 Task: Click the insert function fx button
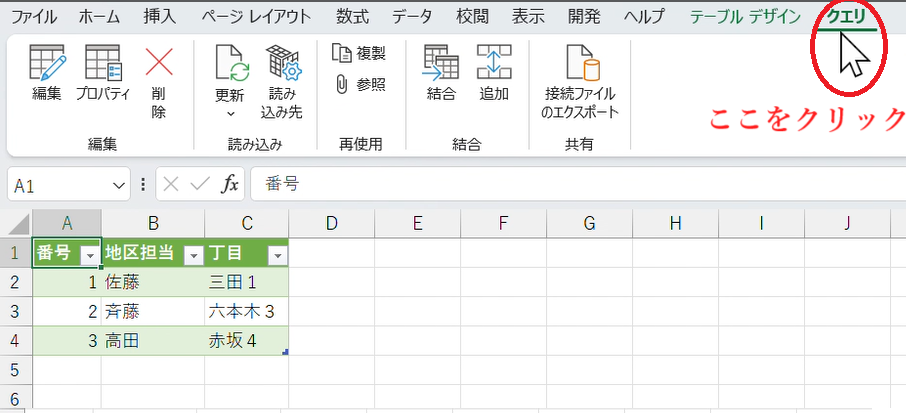[230, 184]
